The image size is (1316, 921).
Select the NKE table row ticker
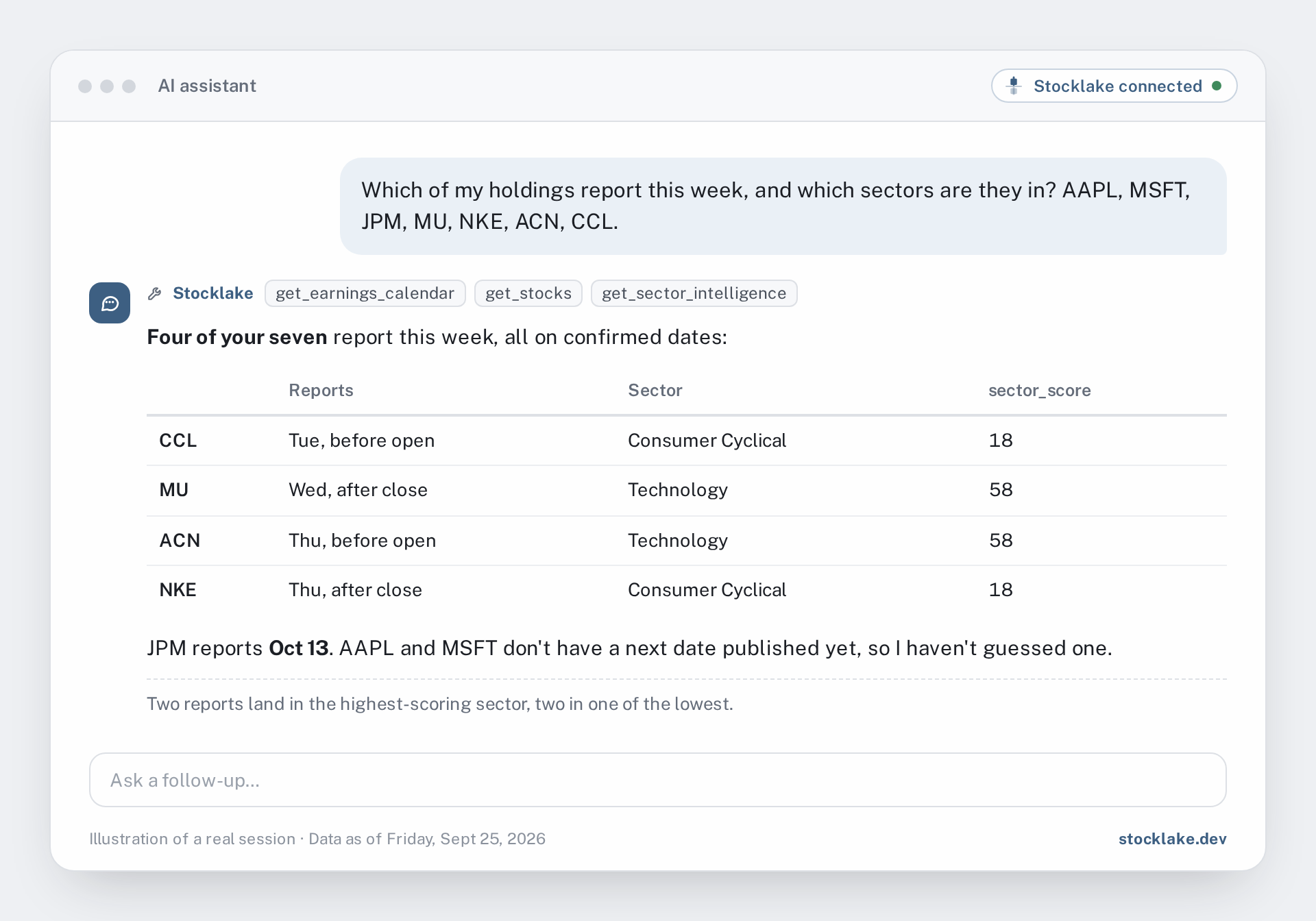tap(178, 589)
